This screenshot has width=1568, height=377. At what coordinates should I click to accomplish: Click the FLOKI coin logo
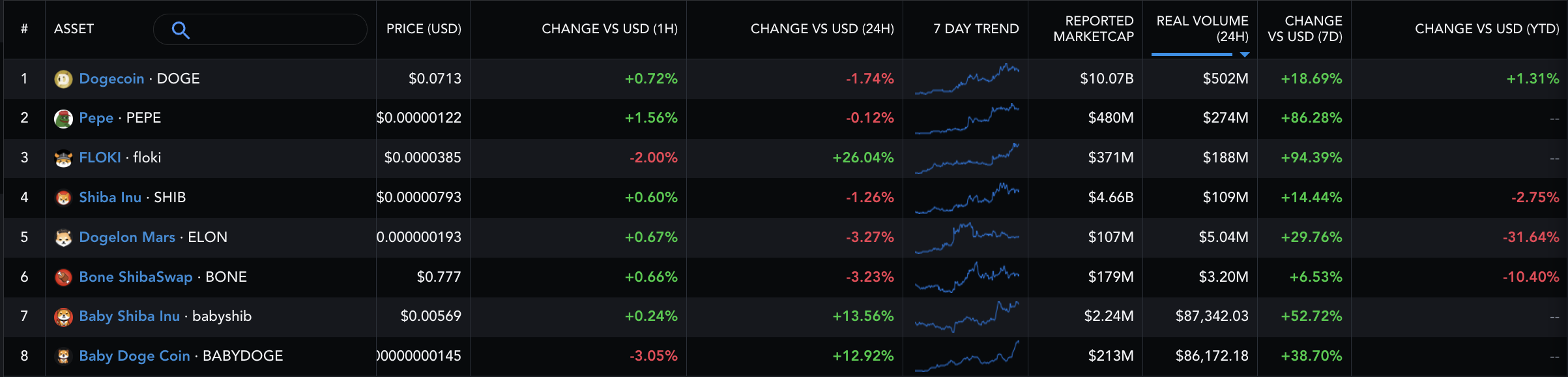pos(63,158)
